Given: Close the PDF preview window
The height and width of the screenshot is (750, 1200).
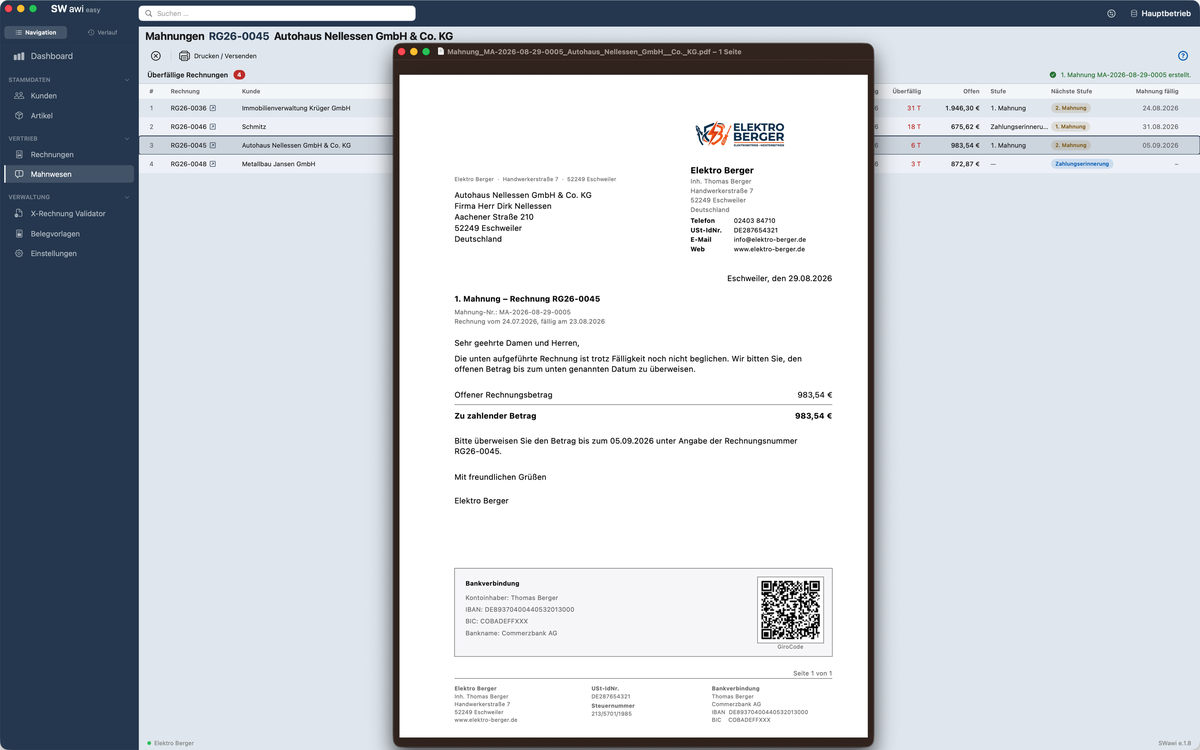Looking at the screenshot, I should tap(402, 51).
